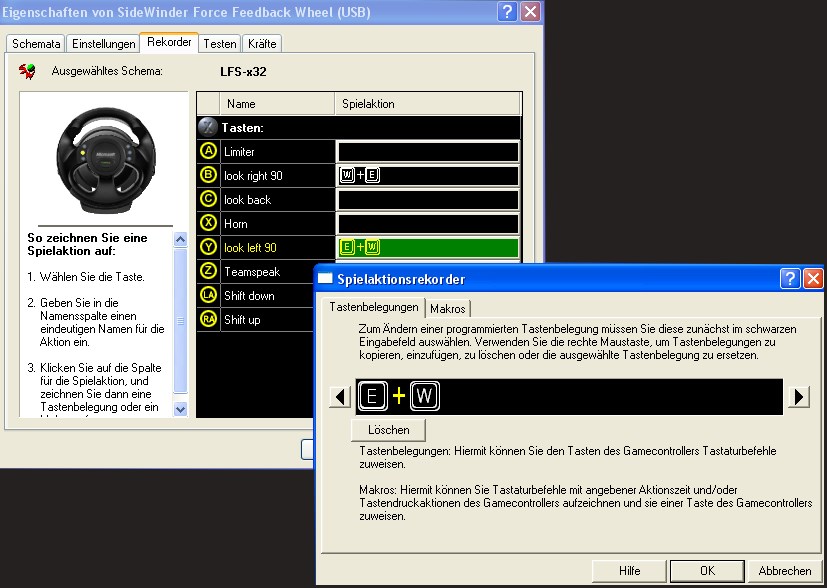Click the scheme icon beside Ausgewähltes Schema
This screenshot has height=588, width=827.
[27, 71]
